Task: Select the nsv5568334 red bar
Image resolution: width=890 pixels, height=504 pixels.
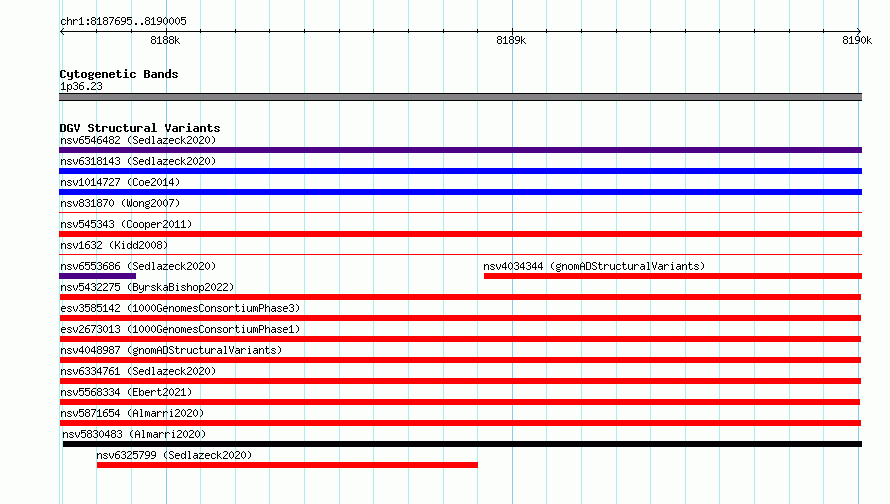Action: pos(460,402)
